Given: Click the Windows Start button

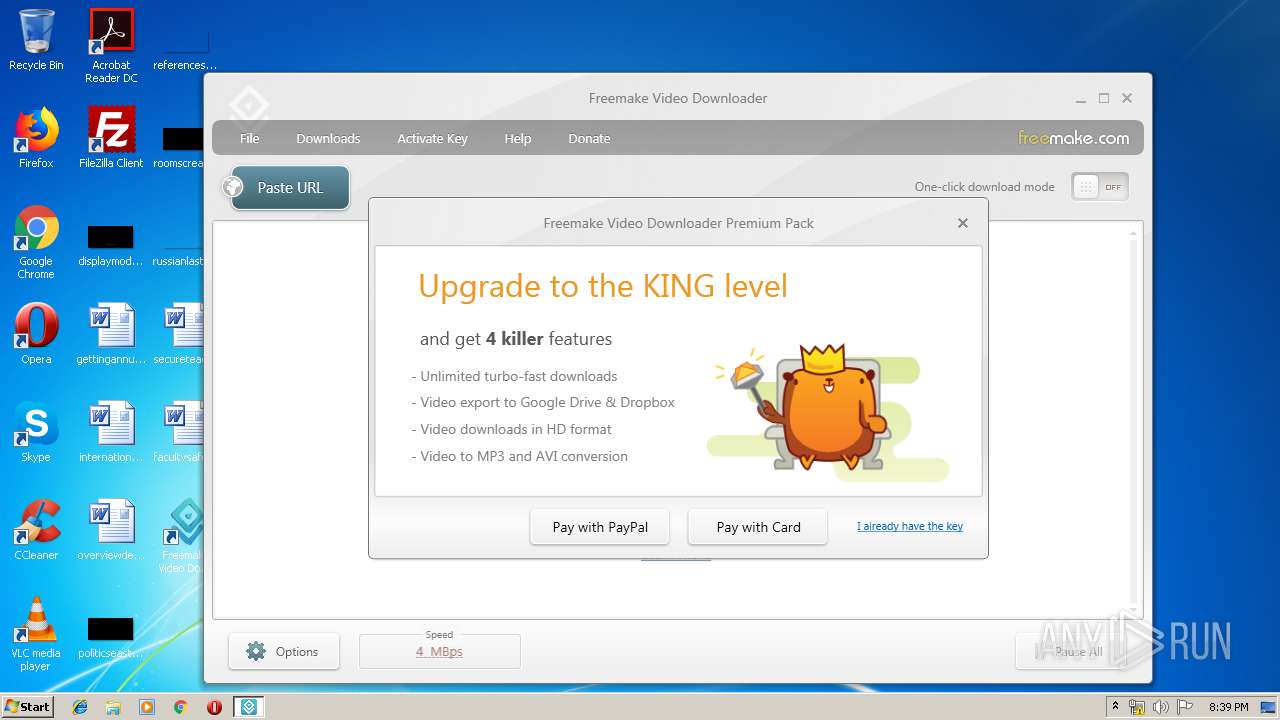Looking at the screenshot, I should 28,707.
